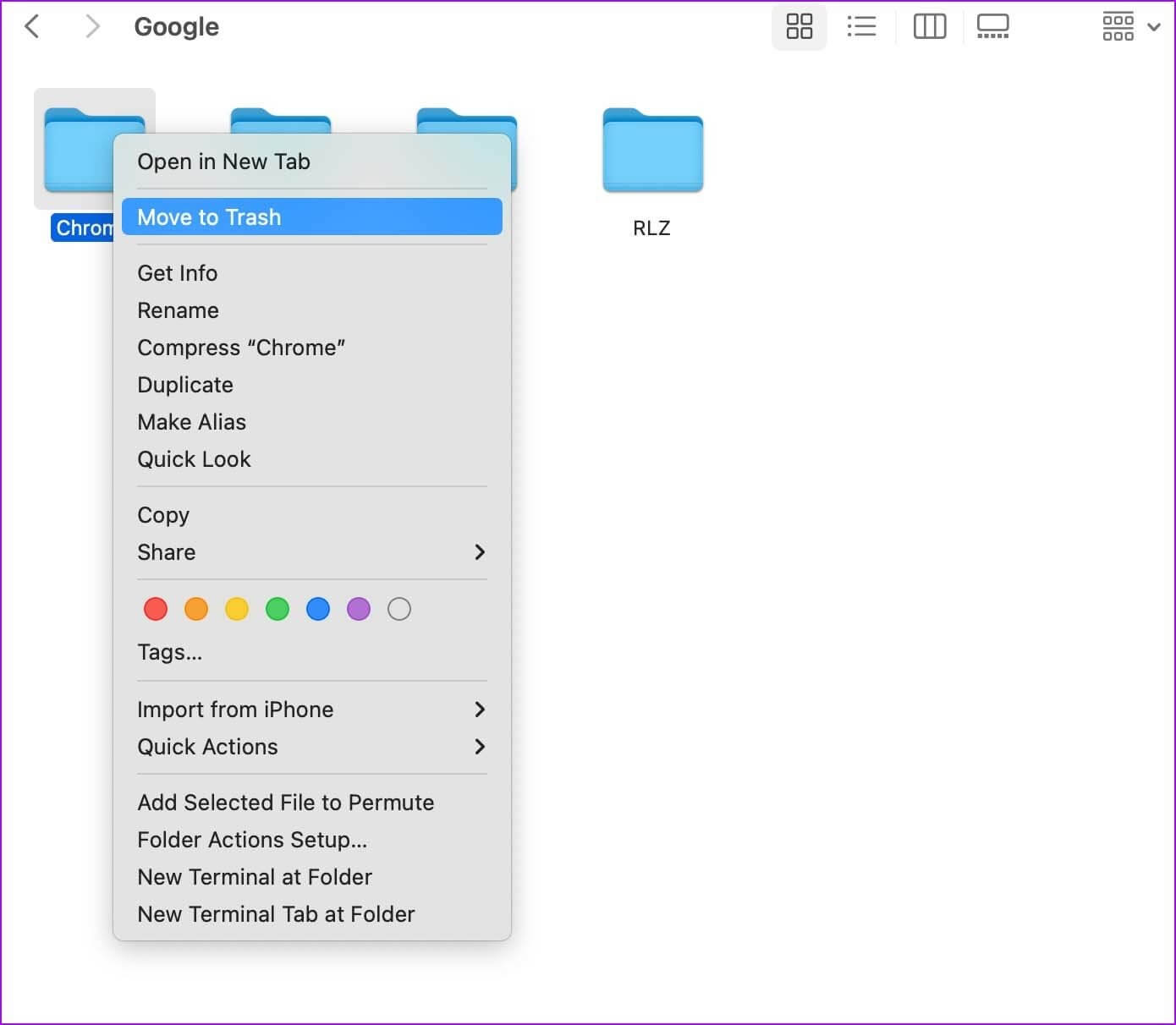Apply the green tag color
This screenshot has height=1025, width=1176.
pyautogui.click(x=278, y=609)
